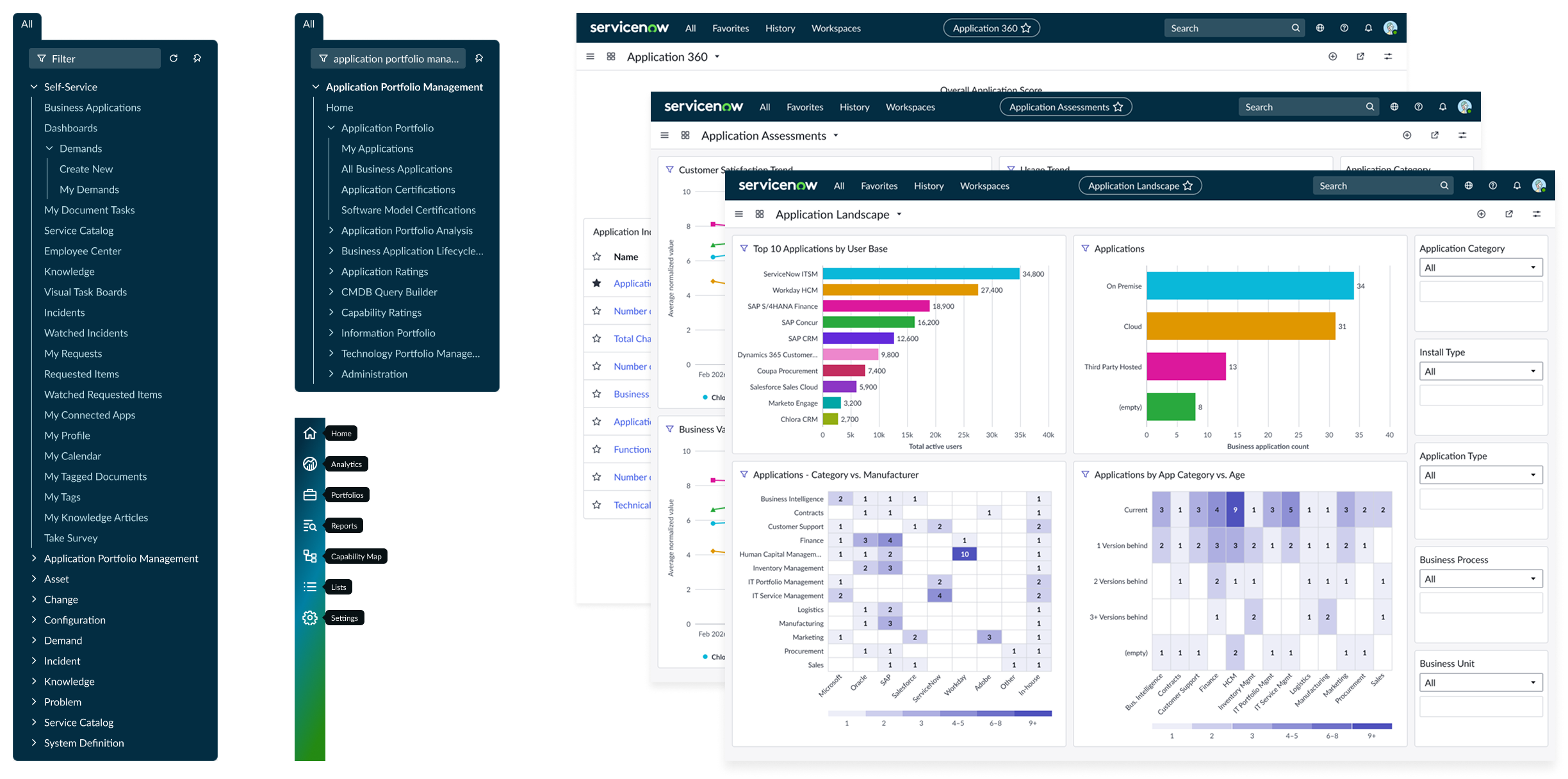The width and height of the screenshot is (1568, 779).
Task: Toggle star on Technical row in list
Action: pos(597,505)
